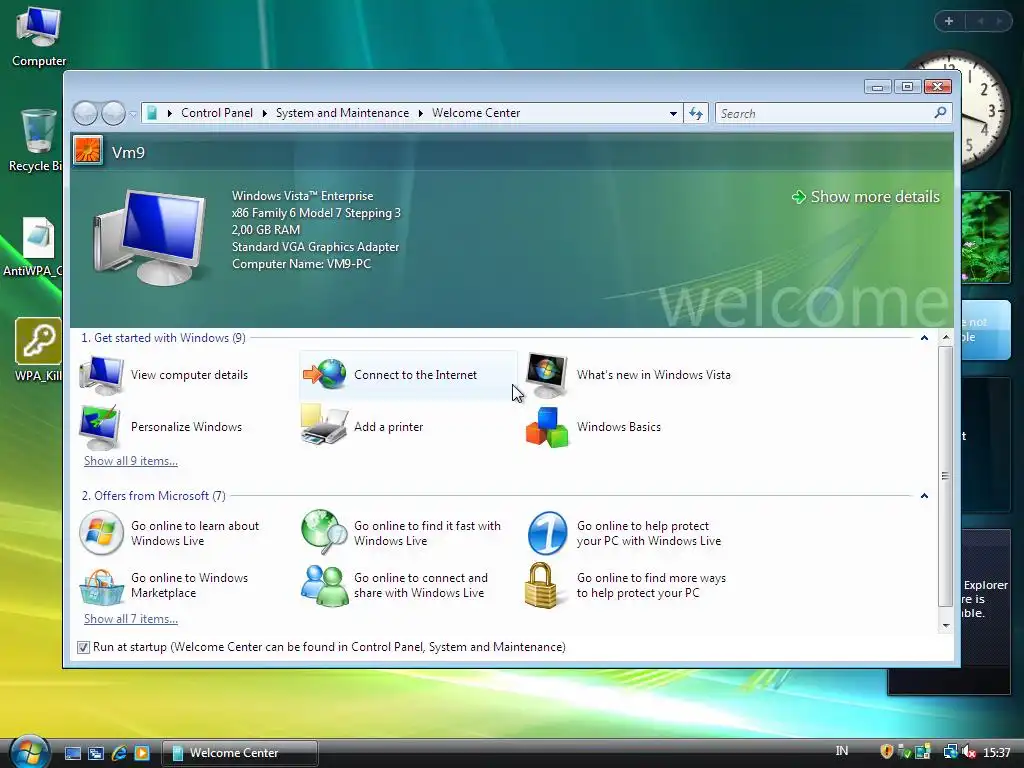Viewport: 1024px width, 768px height.
Task: Open the What's new in Windows Vista icon
Action: pos(547,375)
